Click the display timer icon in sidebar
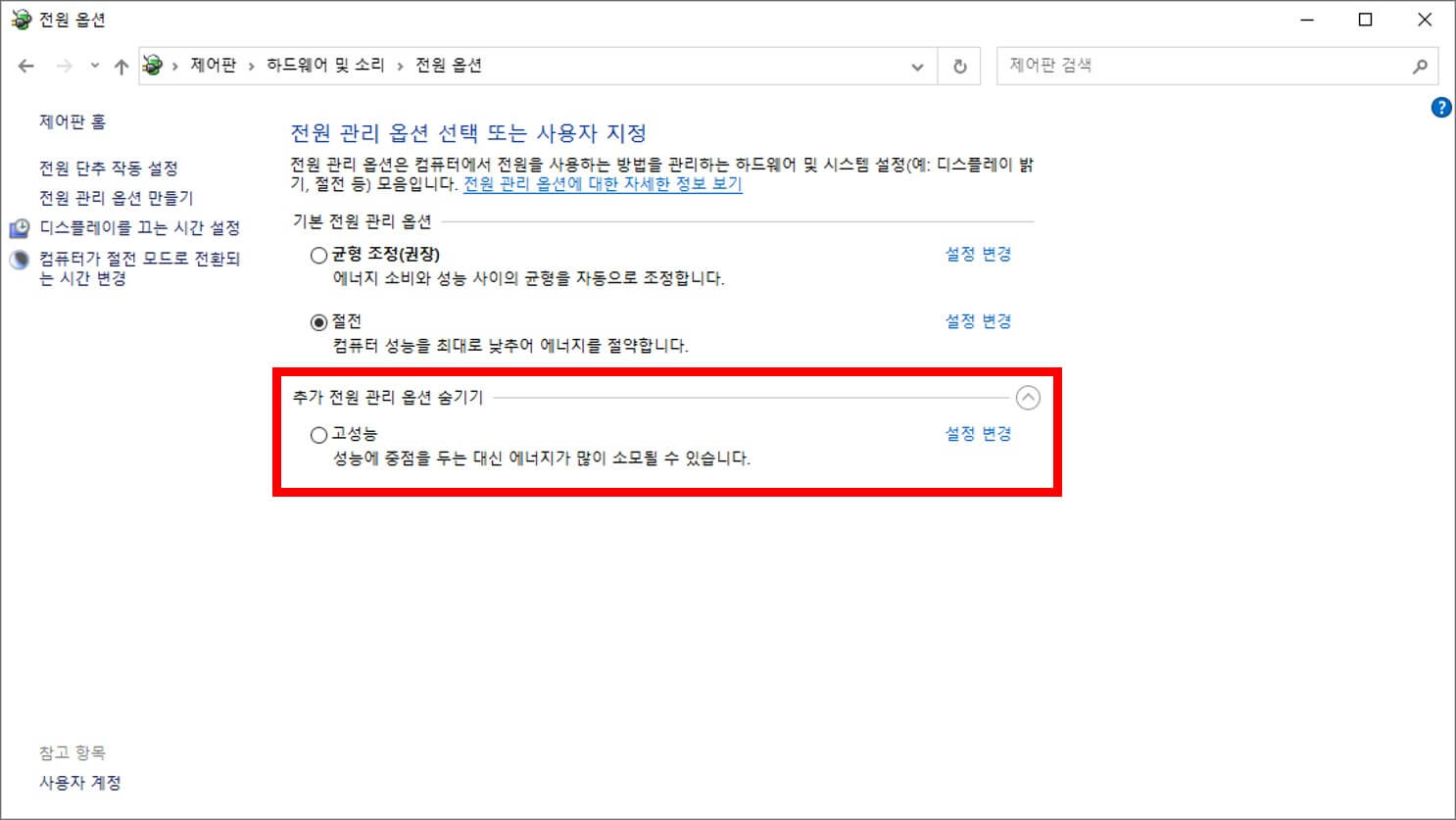This screenshot has width=1456, height=820. click(20, 228)
